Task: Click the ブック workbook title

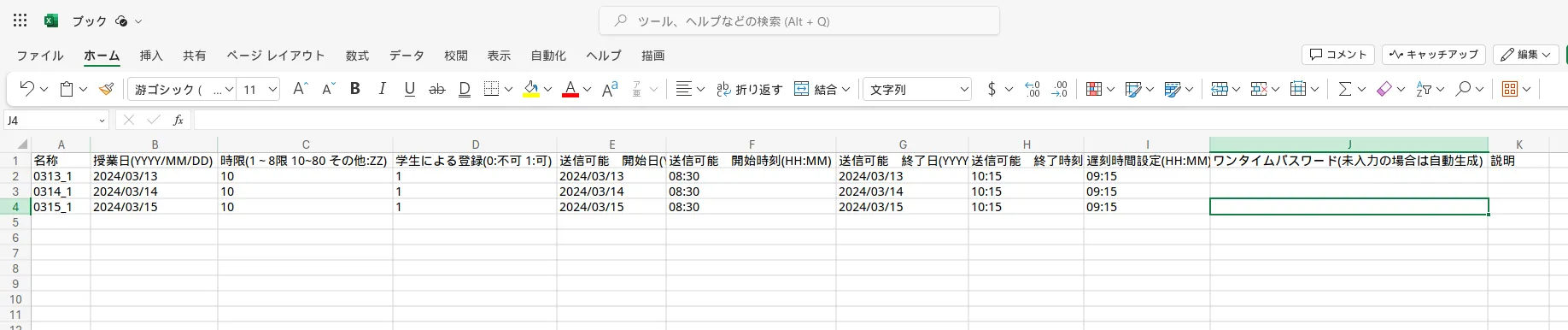Action: (90, 21)
